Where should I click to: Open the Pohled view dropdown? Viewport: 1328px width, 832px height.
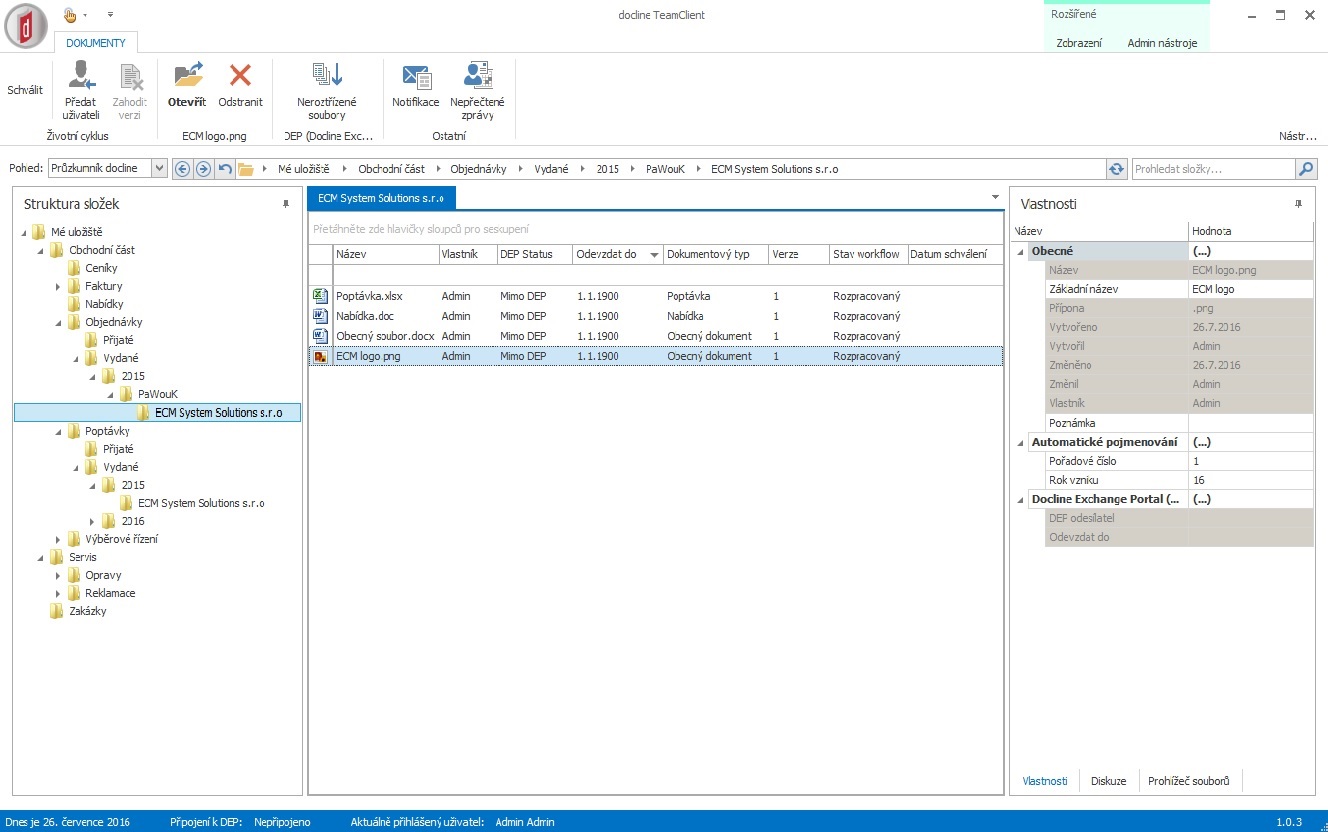tap(159, 169)
